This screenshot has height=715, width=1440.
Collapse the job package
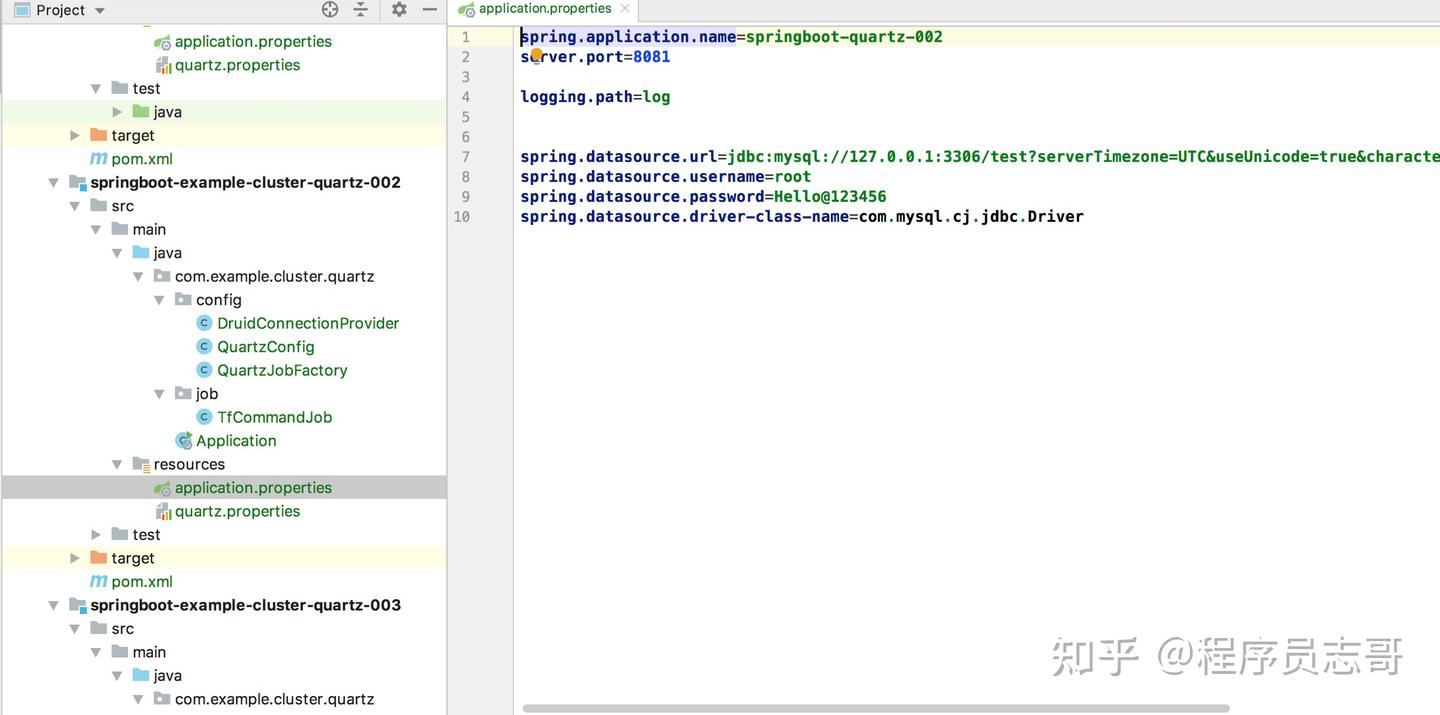point(160,394)
